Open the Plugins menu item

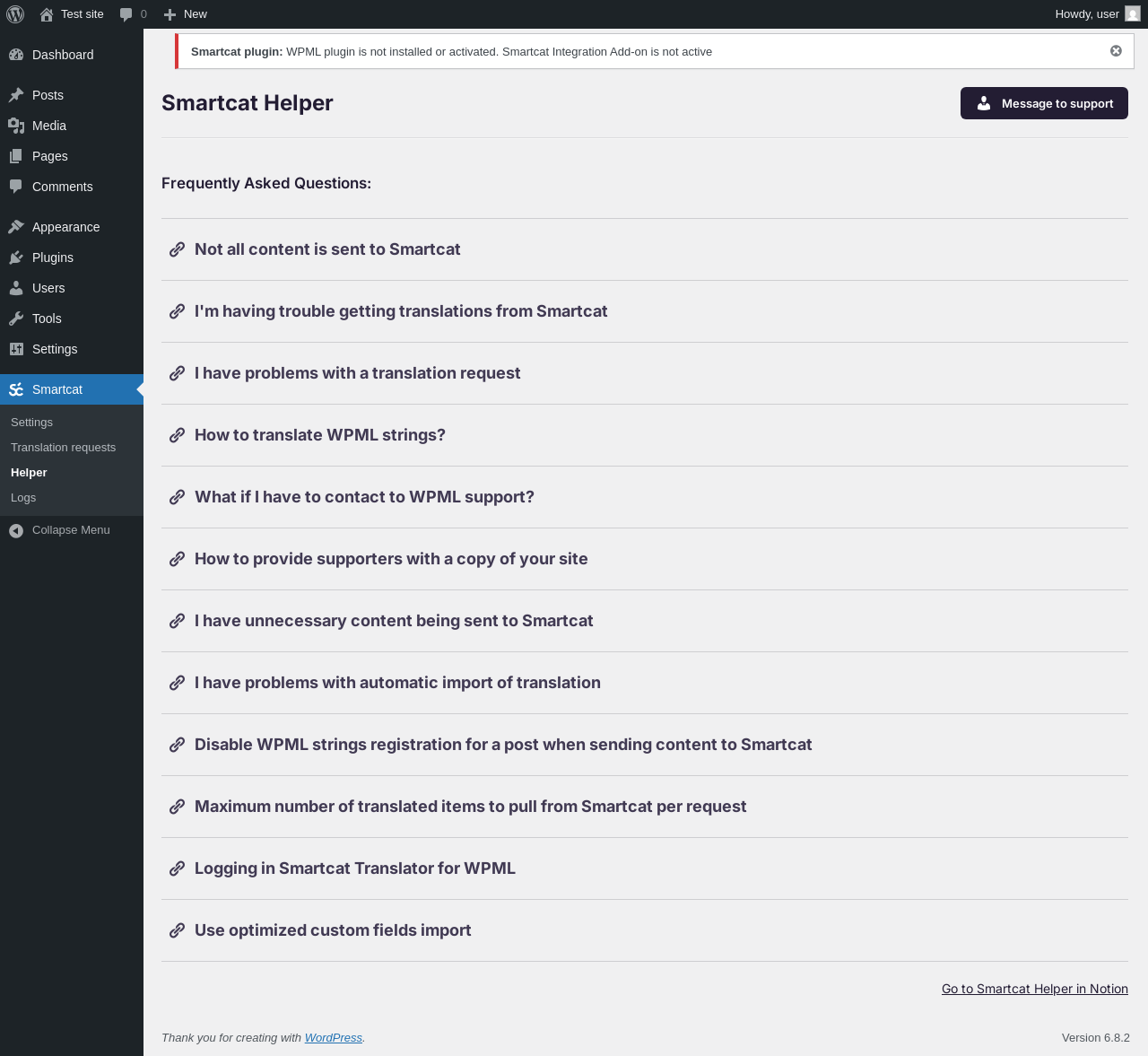coord(72,257)
